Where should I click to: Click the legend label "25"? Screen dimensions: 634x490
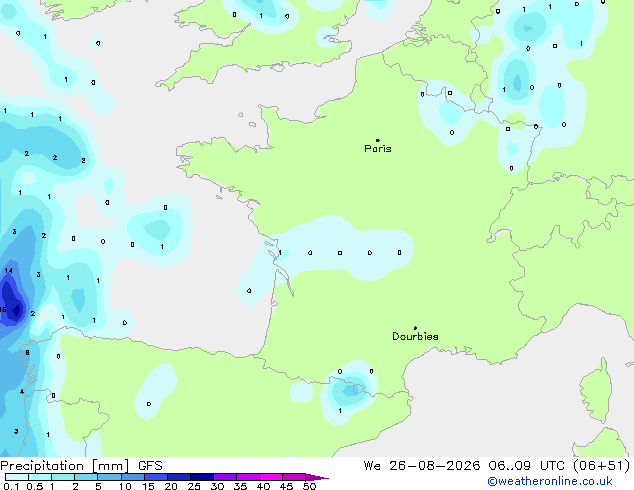pos(194,486)
